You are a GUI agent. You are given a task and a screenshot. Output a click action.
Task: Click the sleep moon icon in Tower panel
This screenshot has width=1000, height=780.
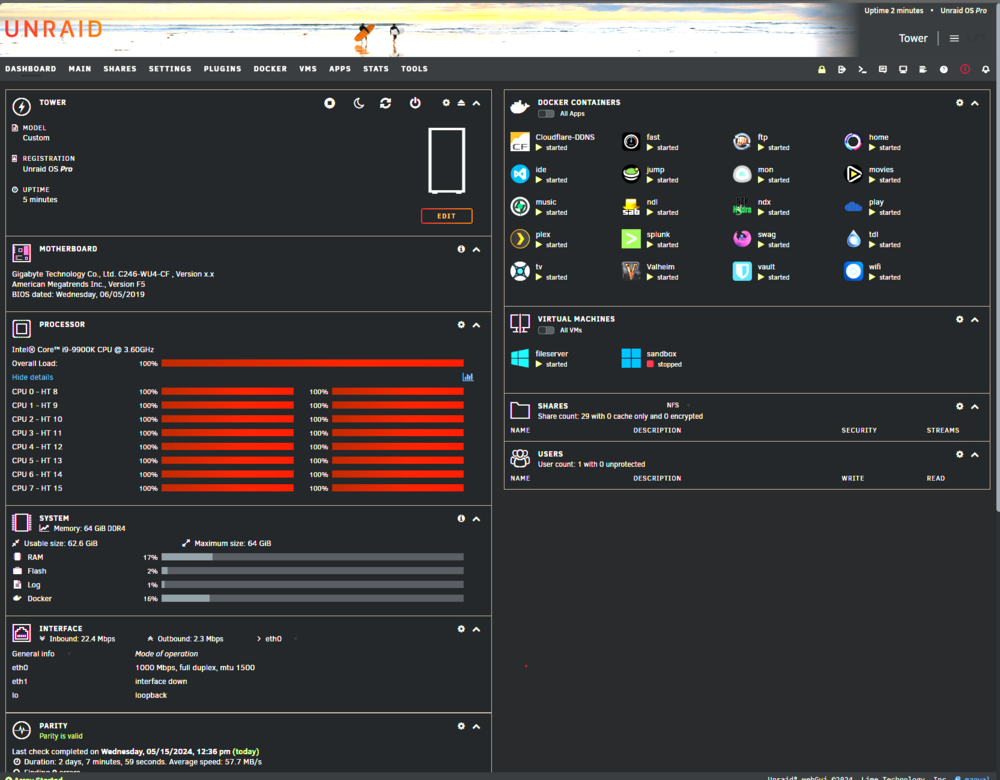359,103
